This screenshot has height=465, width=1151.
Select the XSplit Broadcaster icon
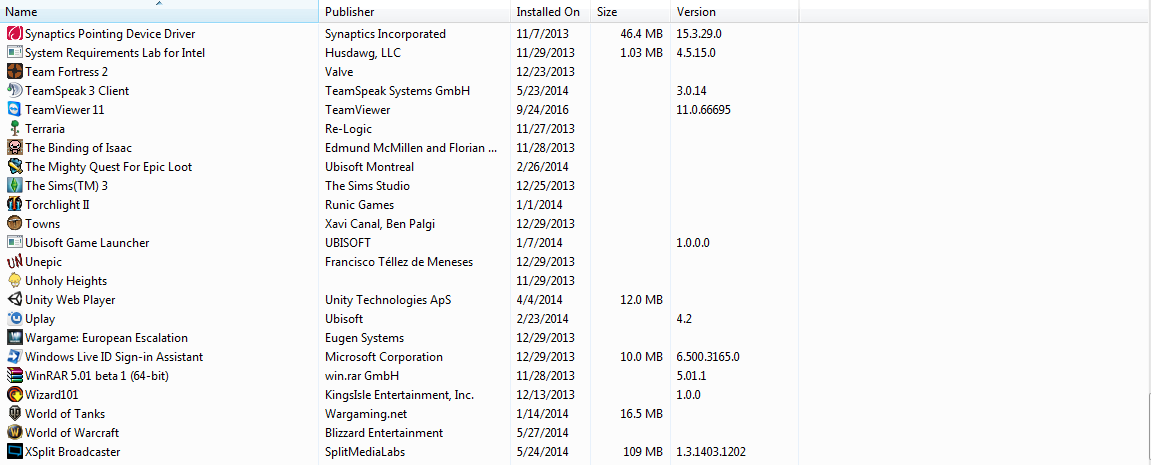pos(14,452)
